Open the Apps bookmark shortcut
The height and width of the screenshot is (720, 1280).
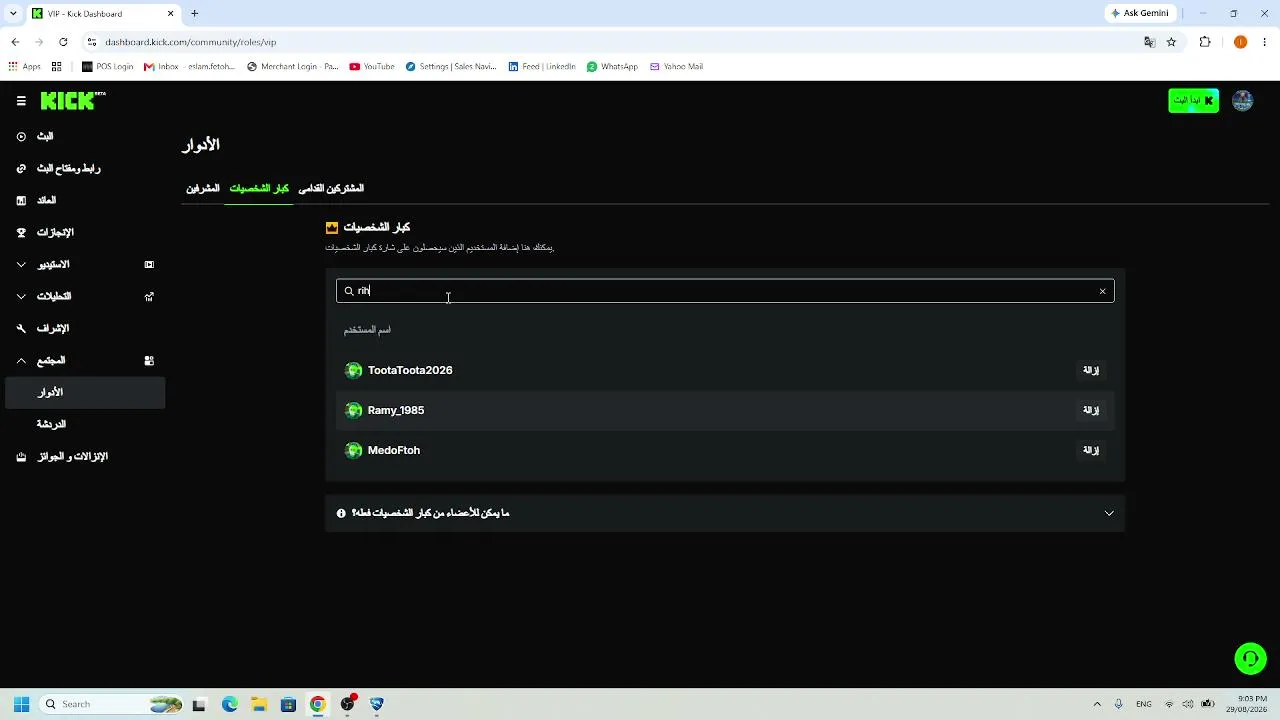point(24,67)
